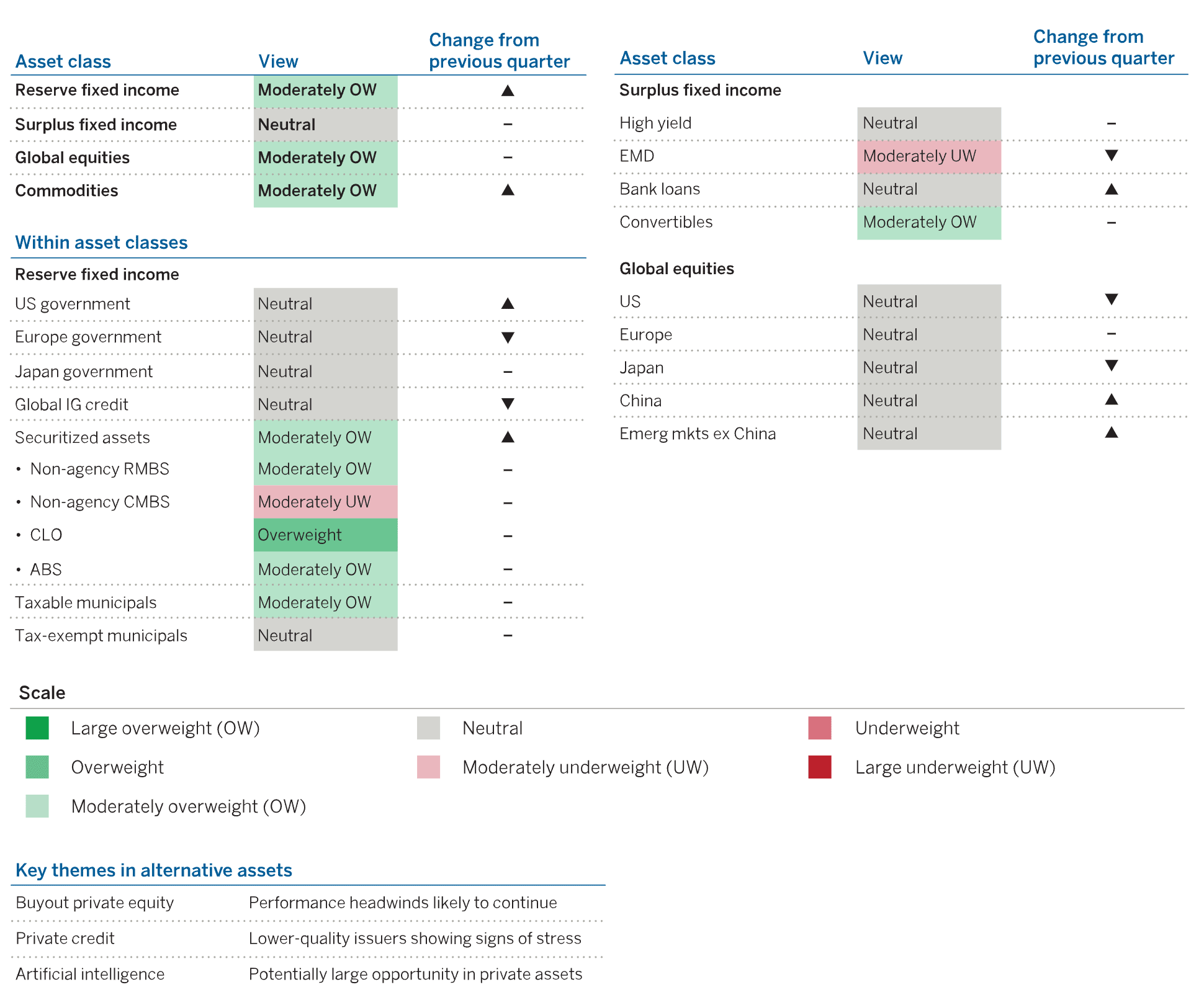Click the Within asset classes heading
The height and width of the screenshot is (995, 1204).
(x=101, y=243)
